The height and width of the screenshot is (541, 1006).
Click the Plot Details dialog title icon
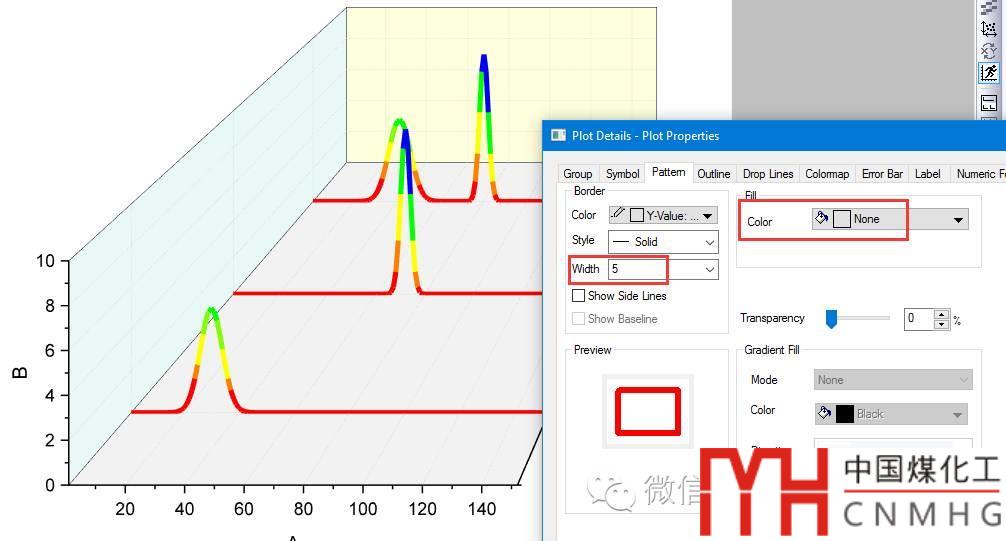click(x=559, y=135)
